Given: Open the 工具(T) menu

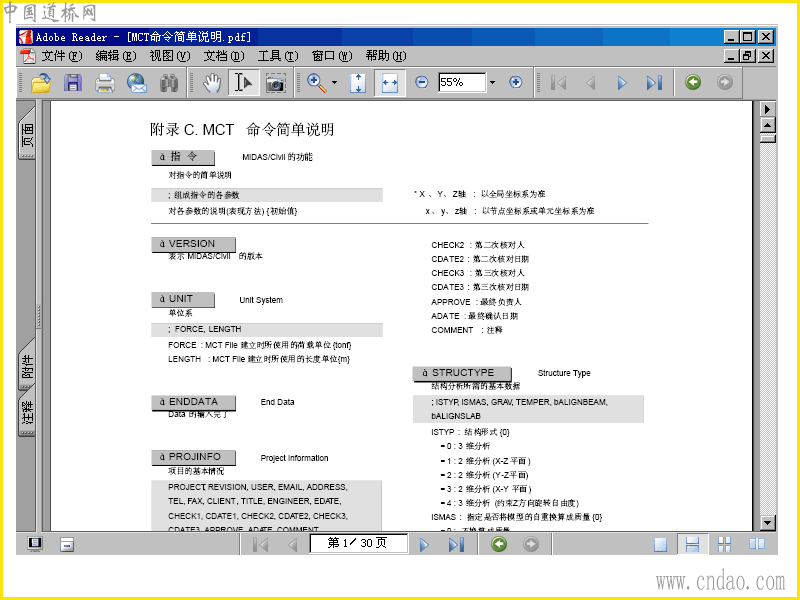Looking at the screenshot, I should tap(278, 56).
